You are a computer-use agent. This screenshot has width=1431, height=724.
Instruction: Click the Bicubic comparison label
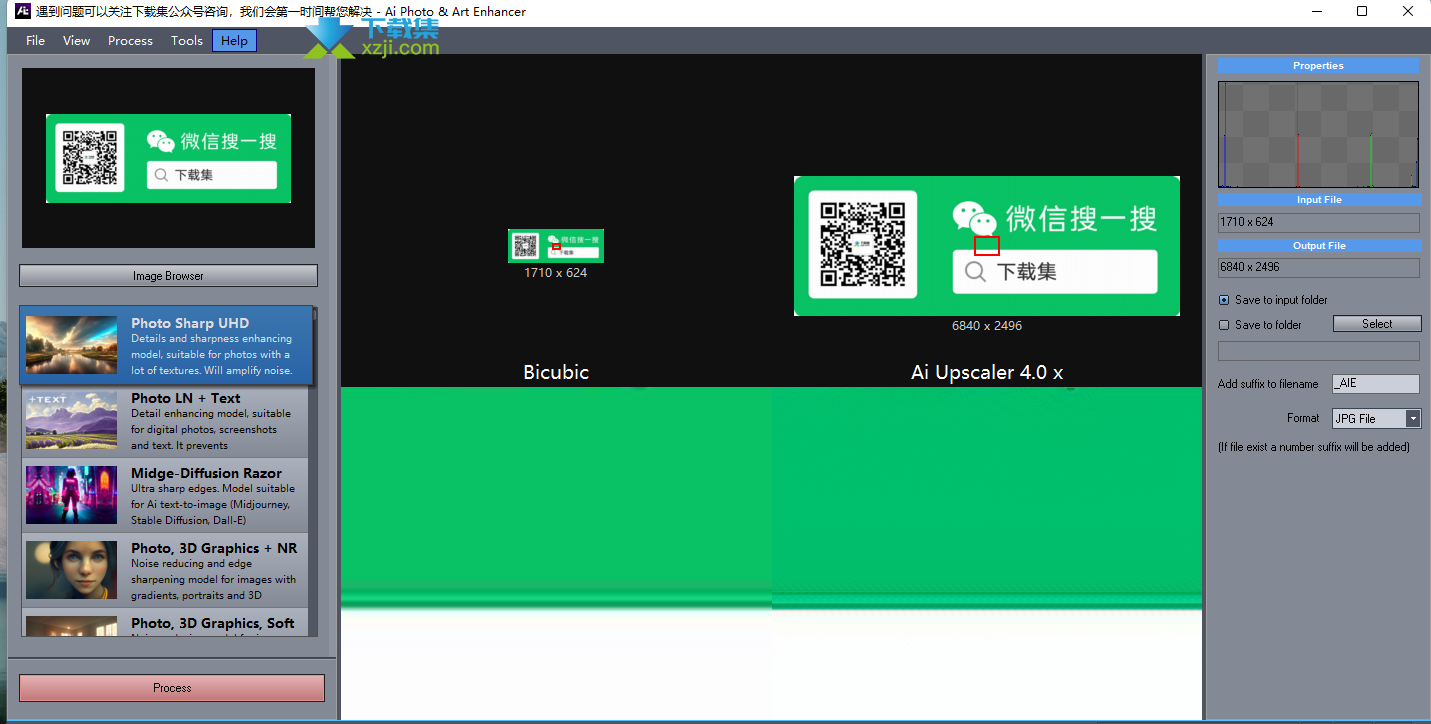tap(556, 372)
